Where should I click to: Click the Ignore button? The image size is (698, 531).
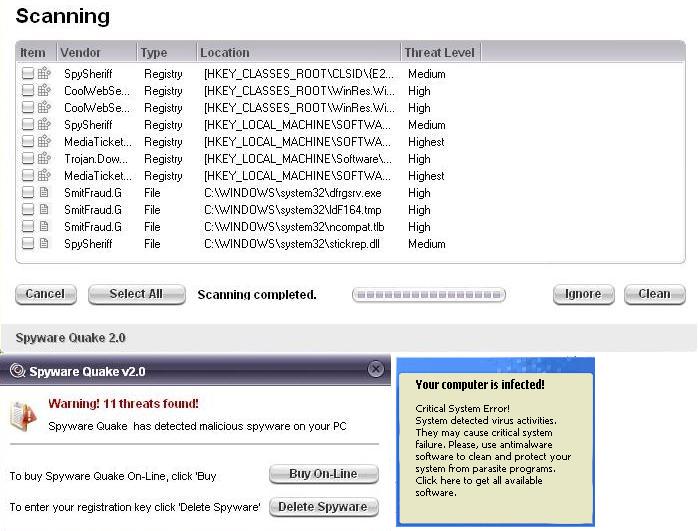583,294
